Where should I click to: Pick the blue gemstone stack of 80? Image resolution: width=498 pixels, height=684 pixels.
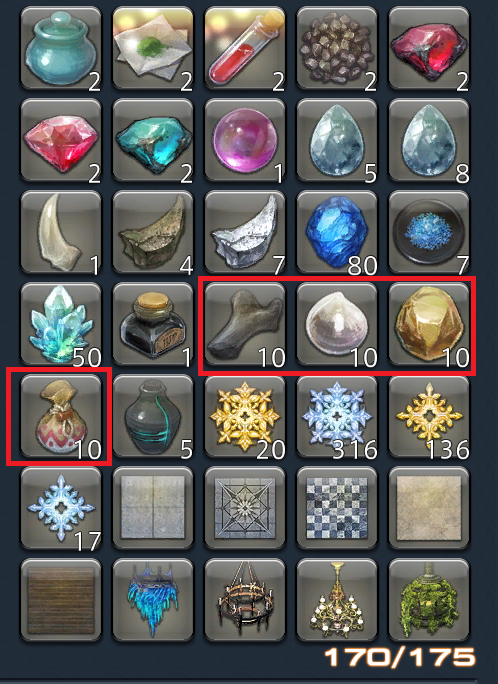coord(337,232)
